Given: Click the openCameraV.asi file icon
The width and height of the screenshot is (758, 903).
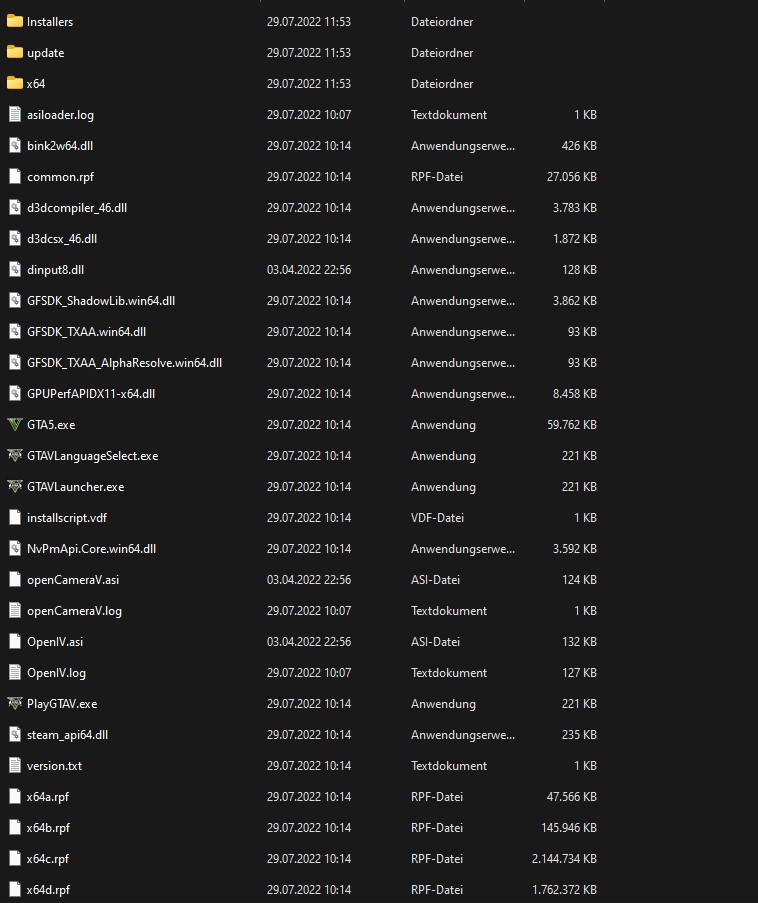Looking at the screenshot, I should pos(15,580).
